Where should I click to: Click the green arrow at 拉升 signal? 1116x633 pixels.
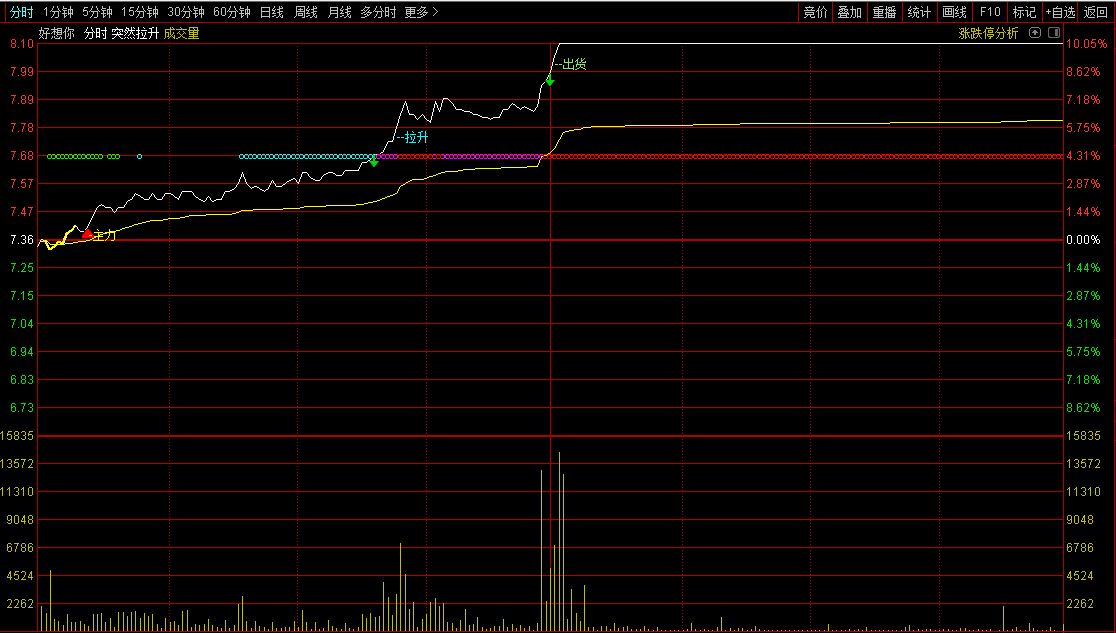coord(374,162)
